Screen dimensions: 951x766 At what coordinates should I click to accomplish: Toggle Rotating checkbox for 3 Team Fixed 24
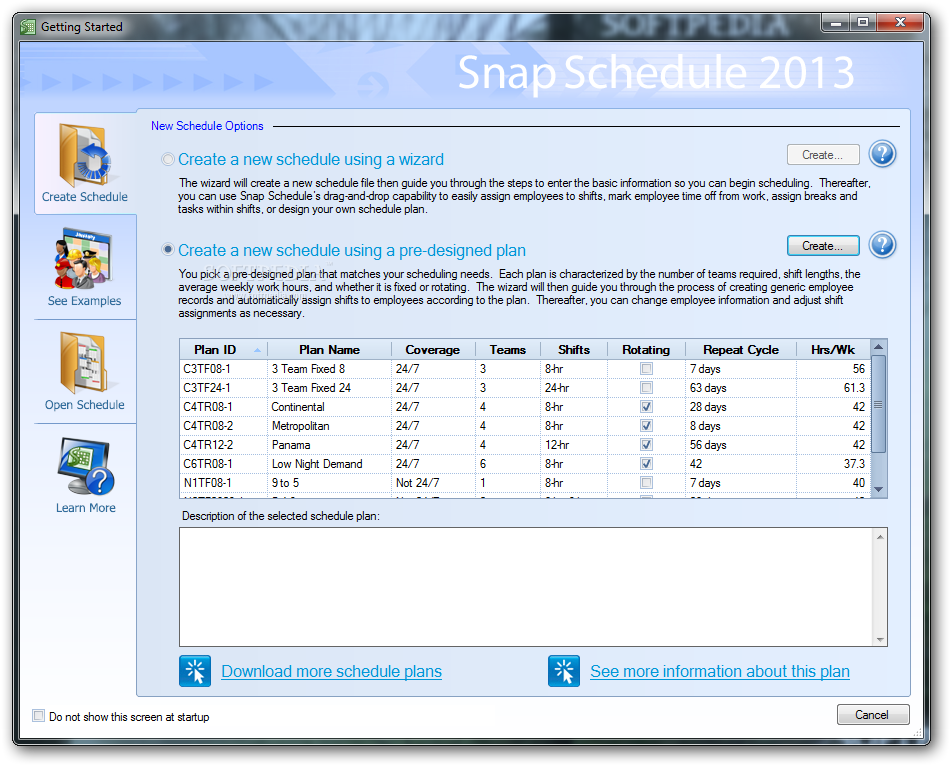pyautogui.click(x=647, y=388)
